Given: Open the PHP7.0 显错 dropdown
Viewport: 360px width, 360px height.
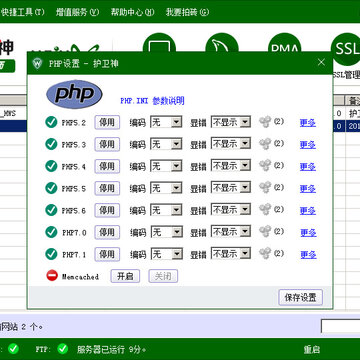Looking at the screenshot, I should coord(231,232).
